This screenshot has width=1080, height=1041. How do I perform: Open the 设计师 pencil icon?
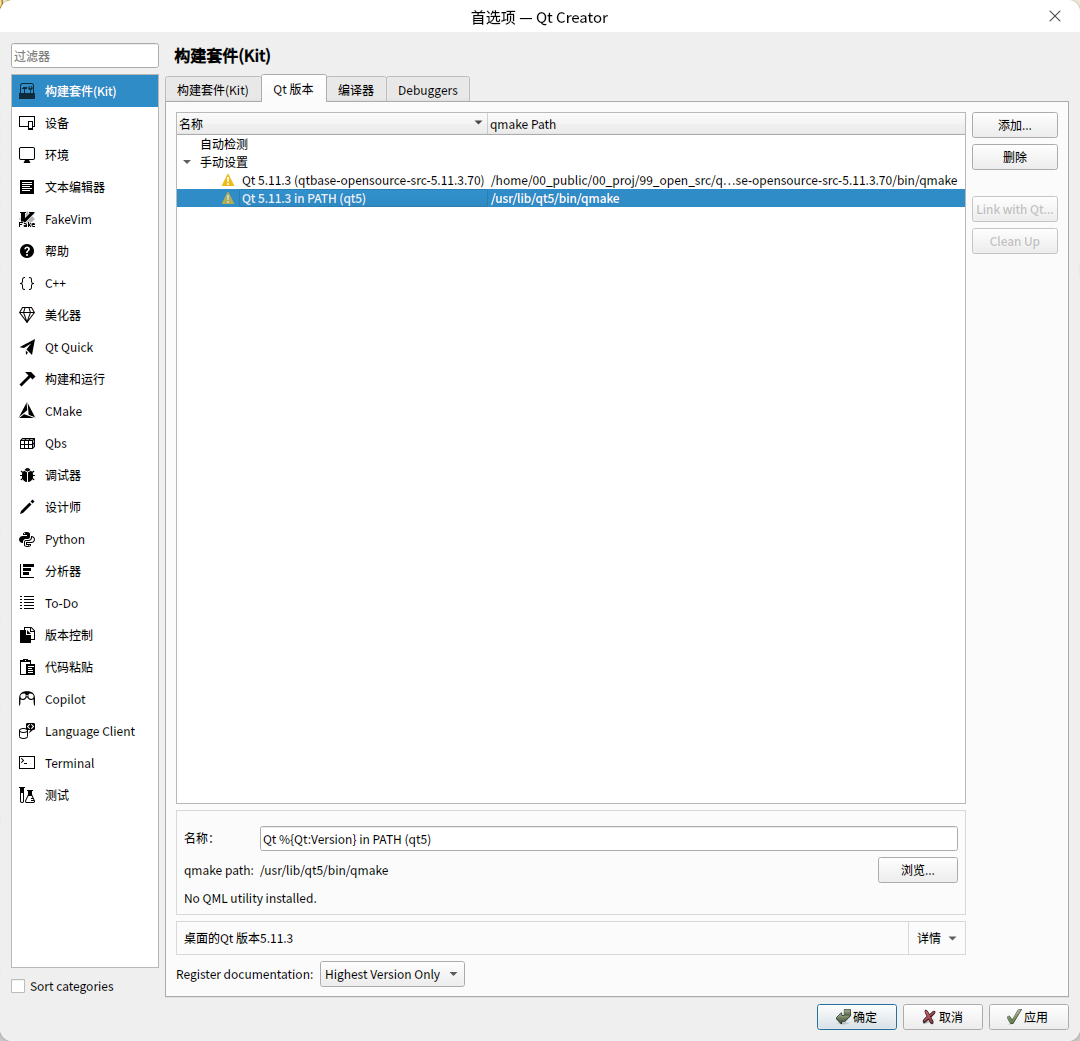point(27,507)
